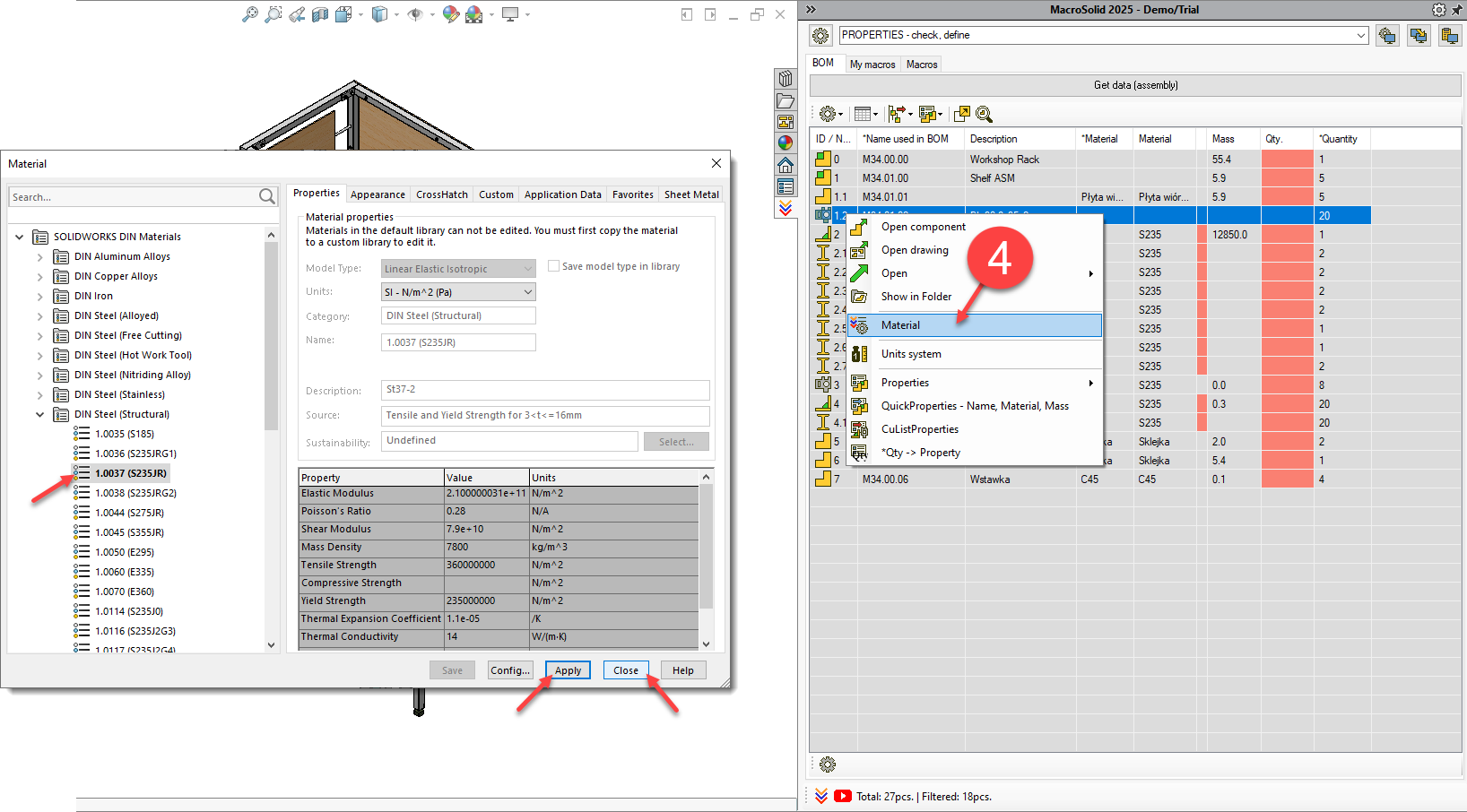Click the Apply Scene icon

pos(474,14)
